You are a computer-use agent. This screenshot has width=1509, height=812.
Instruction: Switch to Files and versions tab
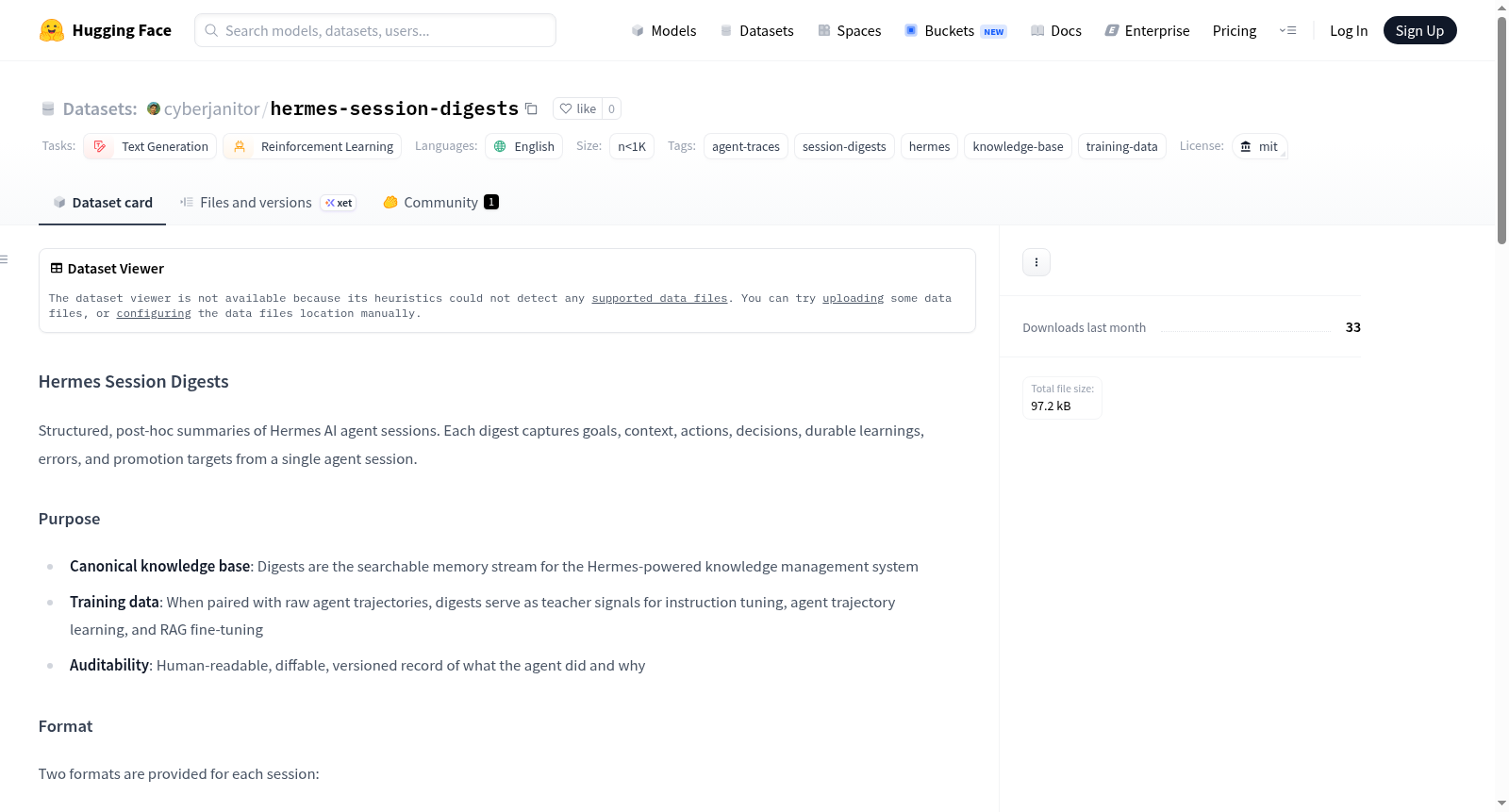[268, 202]
